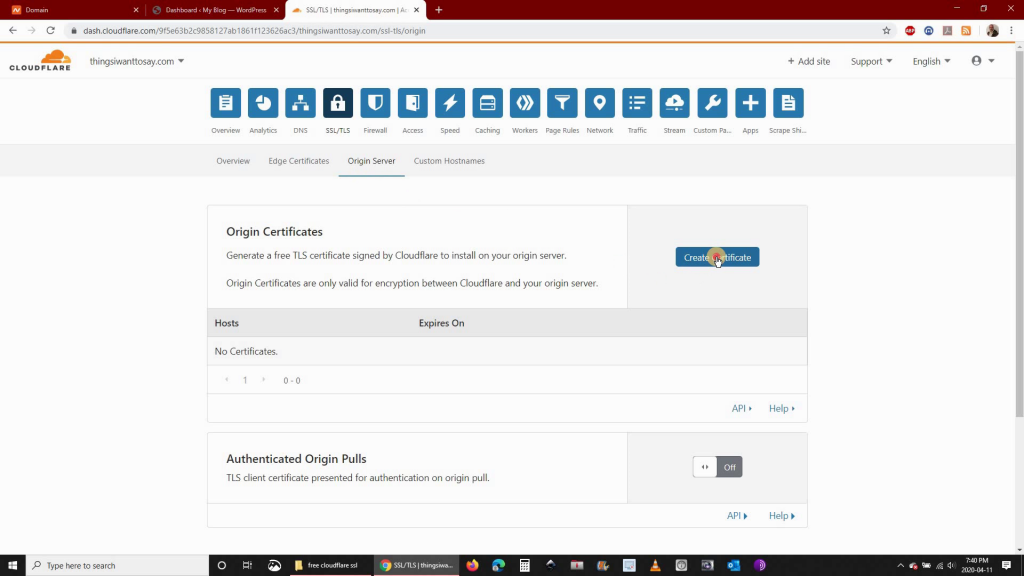Screen dimensions: 1024x576
Task: Click the Hosts column header
Action: coord(227,323)
